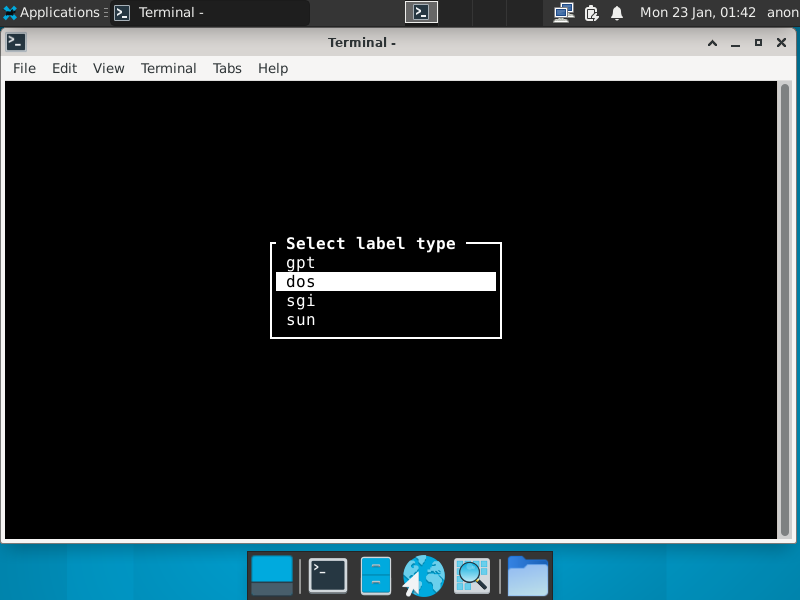This screenshot has height=600, width=800.
Task: Open the Tabs menu
Action: tap(227, 68)
